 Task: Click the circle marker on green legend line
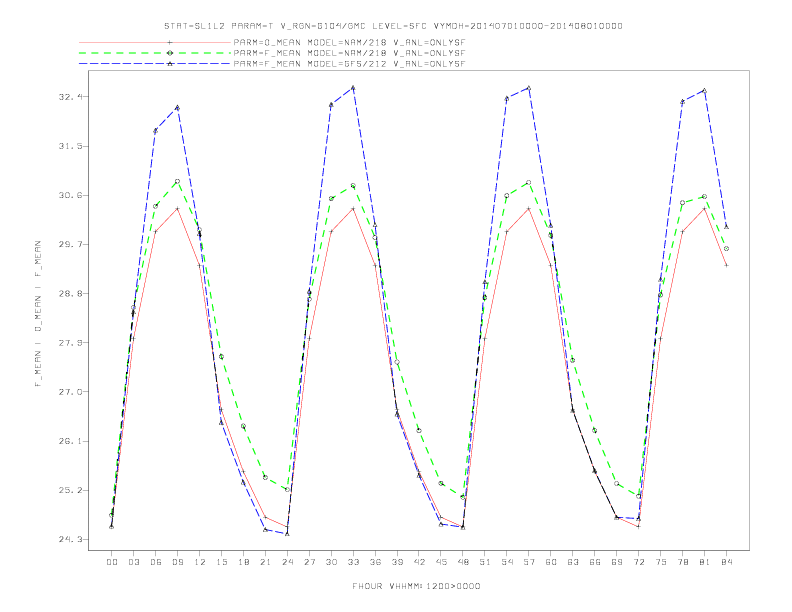170,53
